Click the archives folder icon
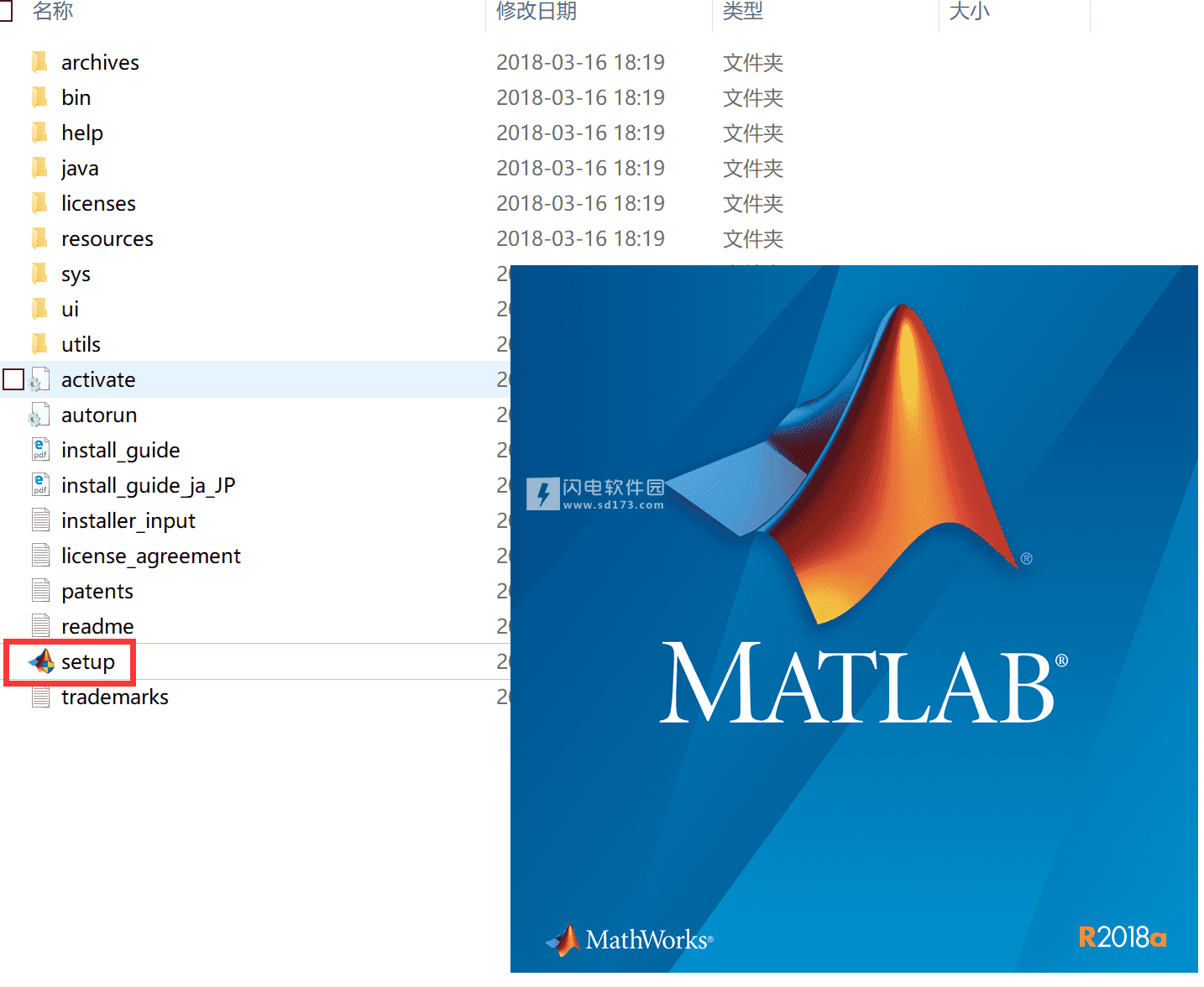Image resolution: width=1204 pixels, height=987 pixels. pyautogui.click(x=39, y=62)
